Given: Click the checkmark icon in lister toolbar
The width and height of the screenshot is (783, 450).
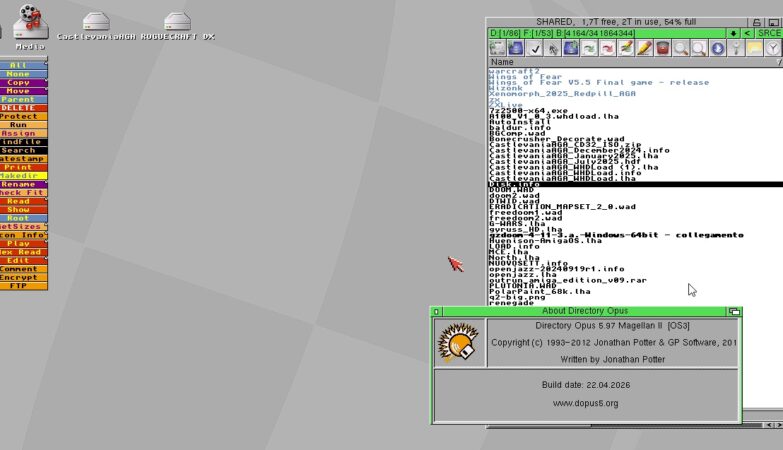Looking at the screenshot, I should [535, 48].
